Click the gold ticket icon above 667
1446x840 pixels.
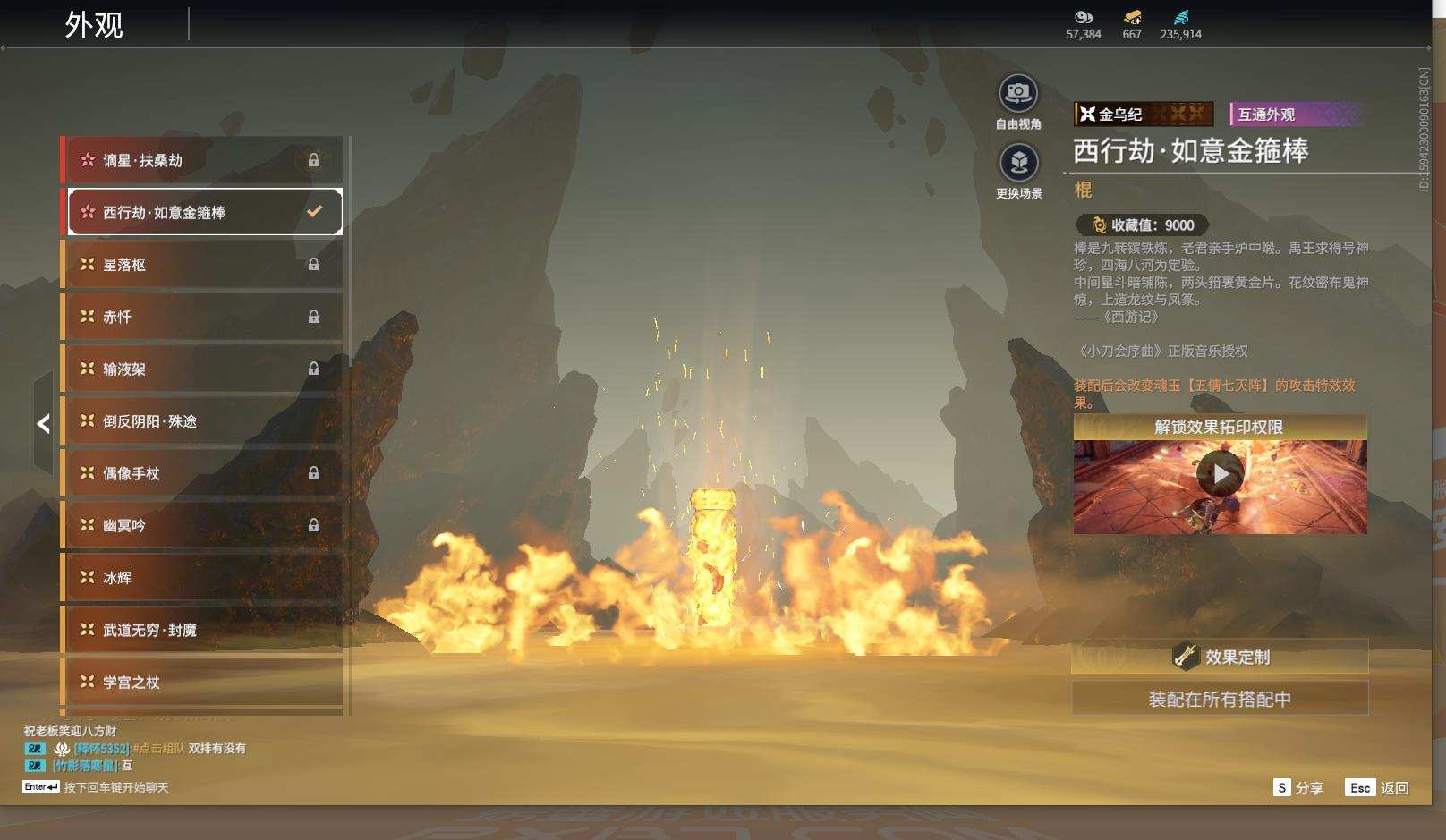(1132, 17)
